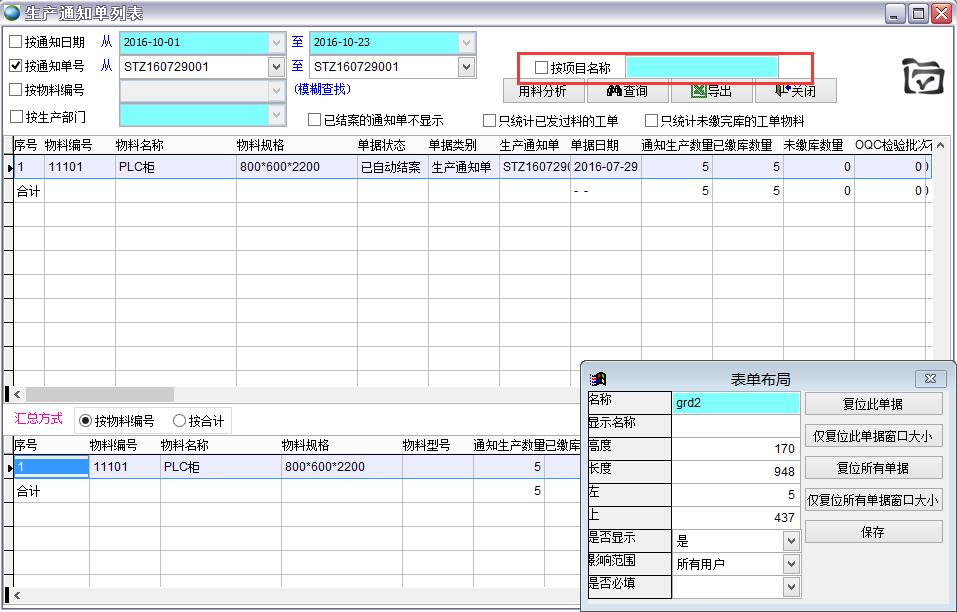Open the 是否必填 dropdown
957x612 pixels.
click(790, 587)
